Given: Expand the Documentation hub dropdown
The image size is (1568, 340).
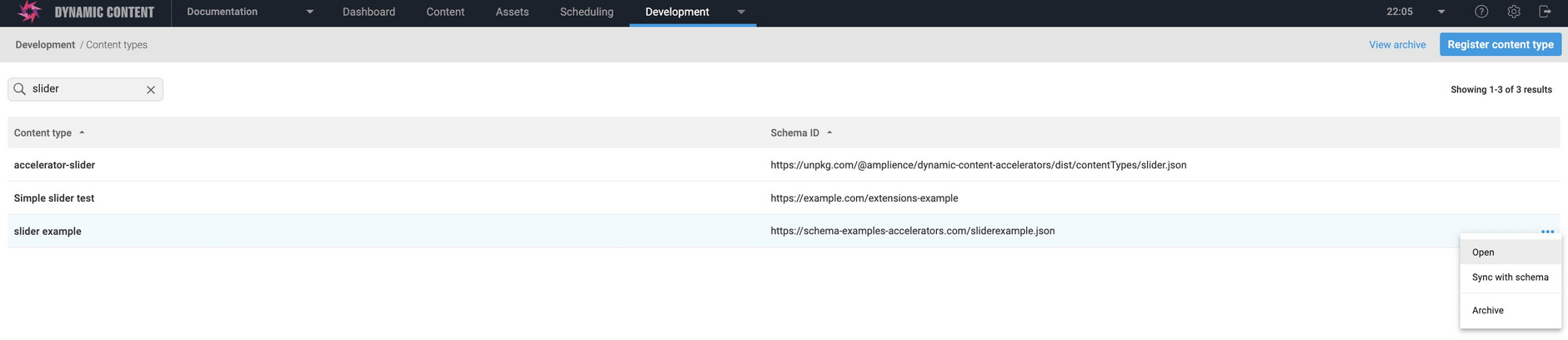Looking at the screenshot, I should point(310,12).
